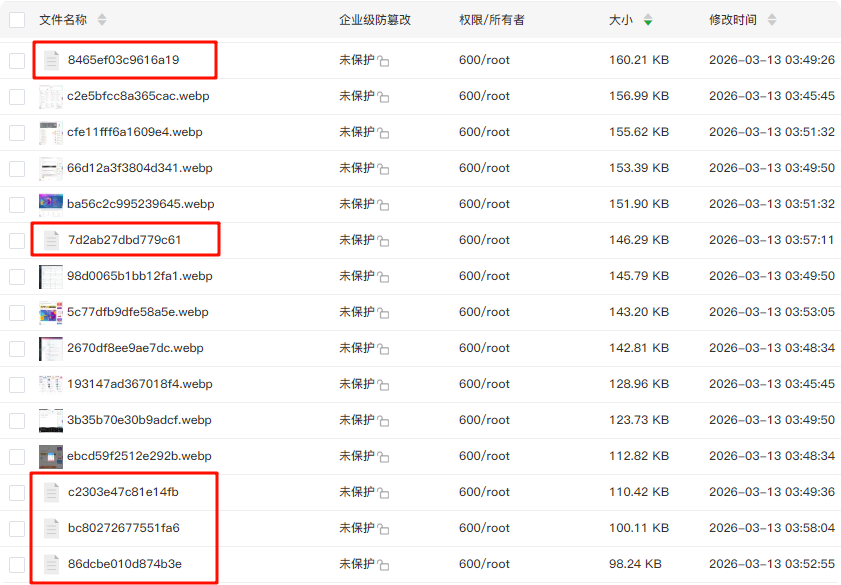Viewport: 841px width, 585px height.
Task: Sort files by size column arrow
Action: coord(648,20)
